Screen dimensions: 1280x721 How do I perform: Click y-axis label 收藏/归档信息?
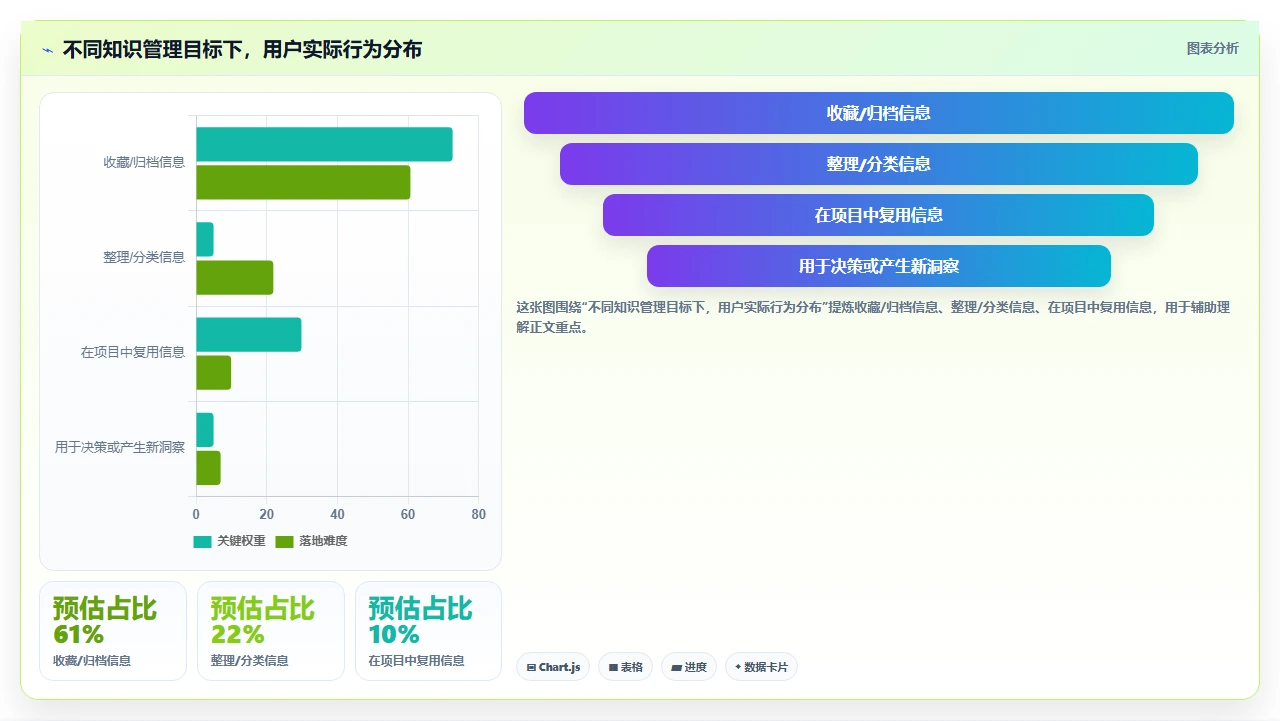[x=144, y=162]
